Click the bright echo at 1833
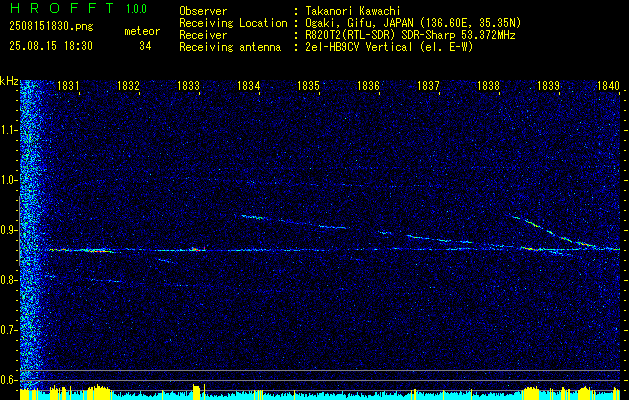Screen dimensions: 629x400 197,249
